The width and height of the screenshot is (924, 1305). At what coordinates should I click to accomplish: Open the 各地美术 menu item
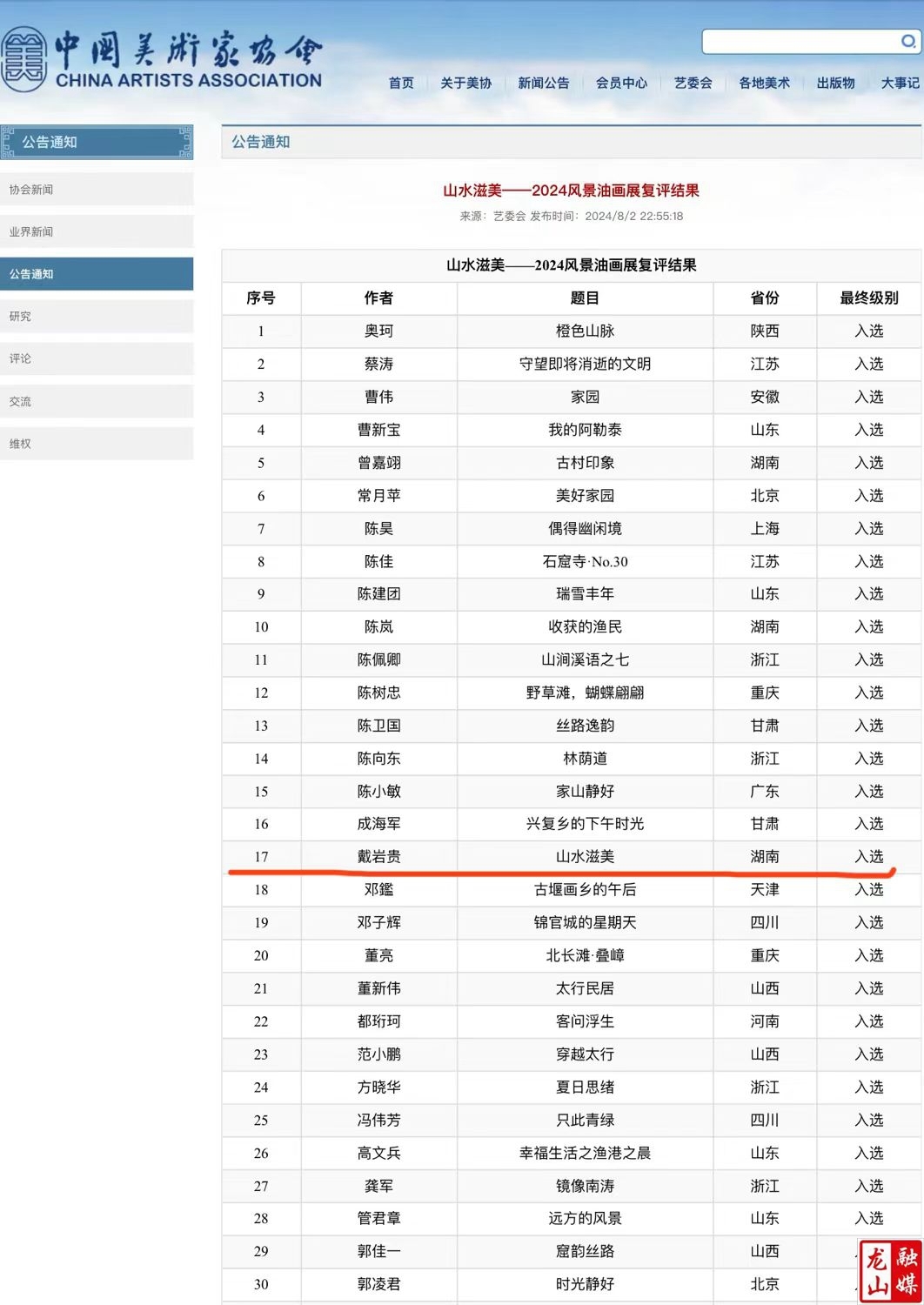click(x=764, y=83)
